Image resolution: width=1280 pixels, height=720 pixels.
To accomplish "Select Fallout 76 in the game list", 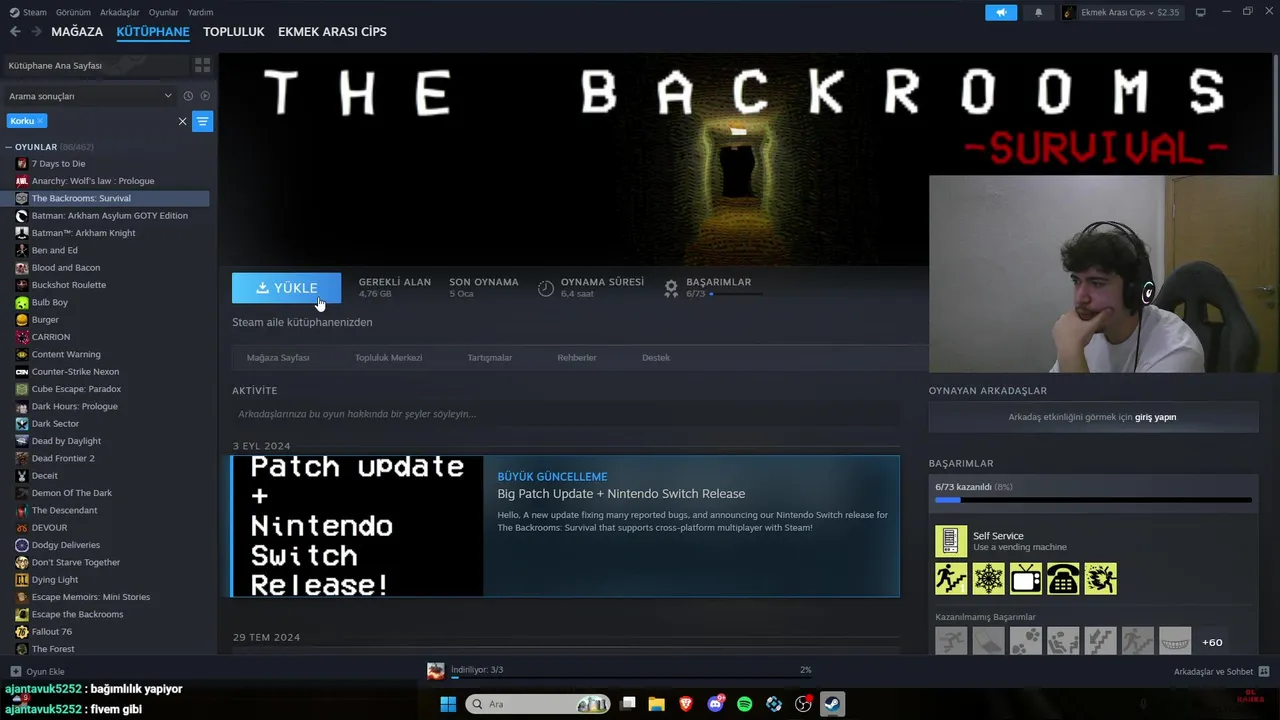I will pos(51,632).
